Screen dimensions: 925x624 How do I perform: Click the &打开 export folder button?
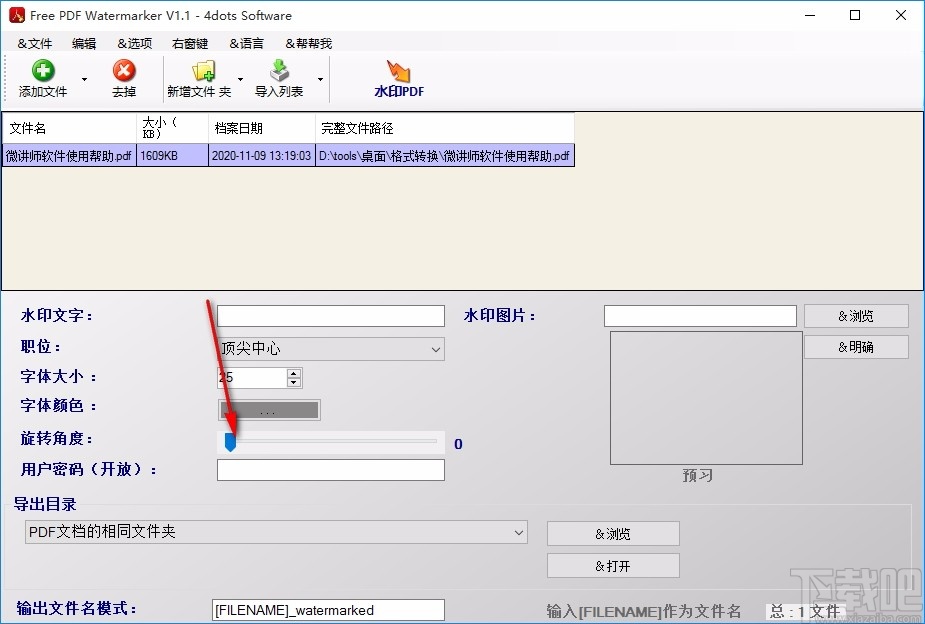(613, 566)
